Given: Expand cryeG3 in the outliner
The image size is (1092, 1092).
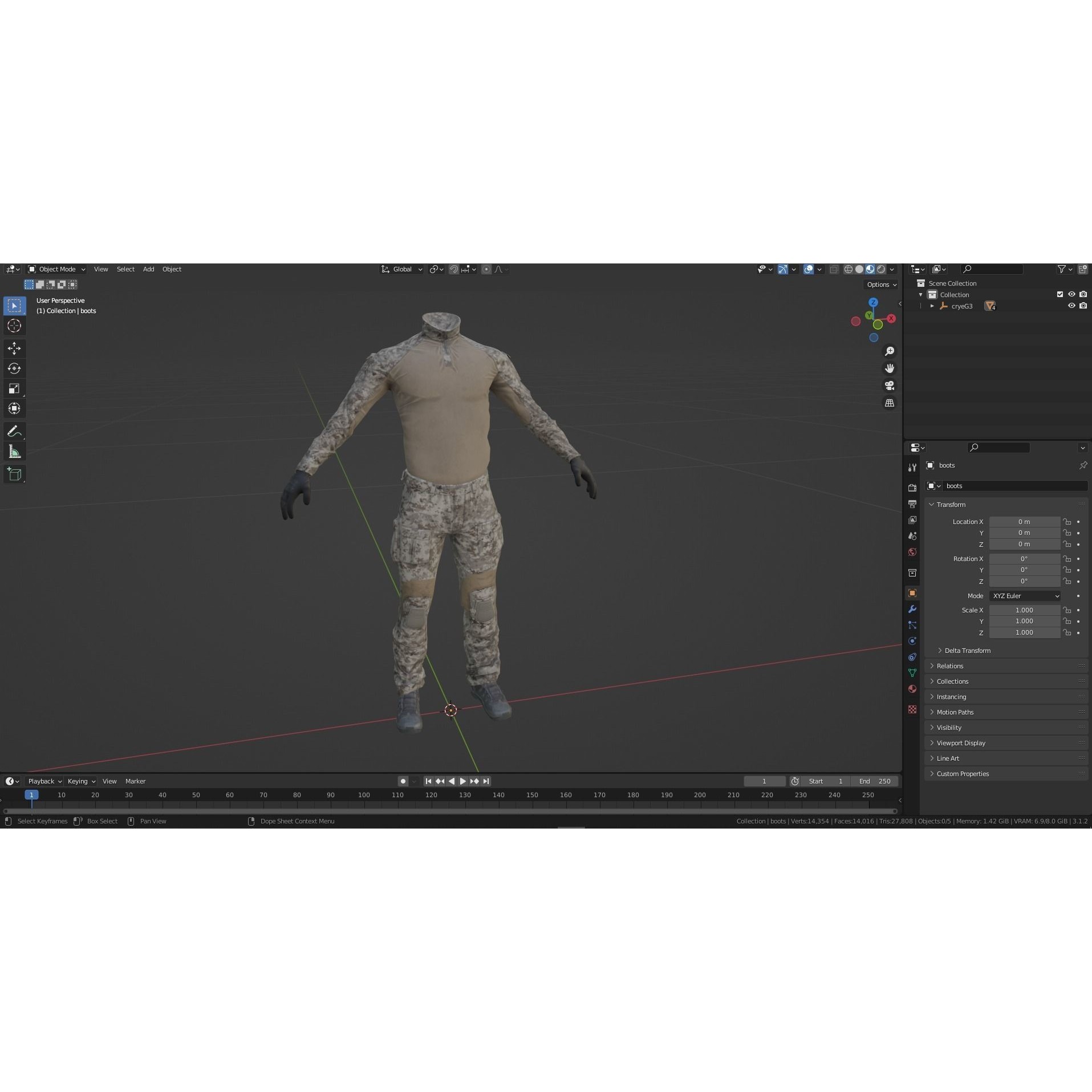Looking at the screenshot, I should [x=933, y=306].
